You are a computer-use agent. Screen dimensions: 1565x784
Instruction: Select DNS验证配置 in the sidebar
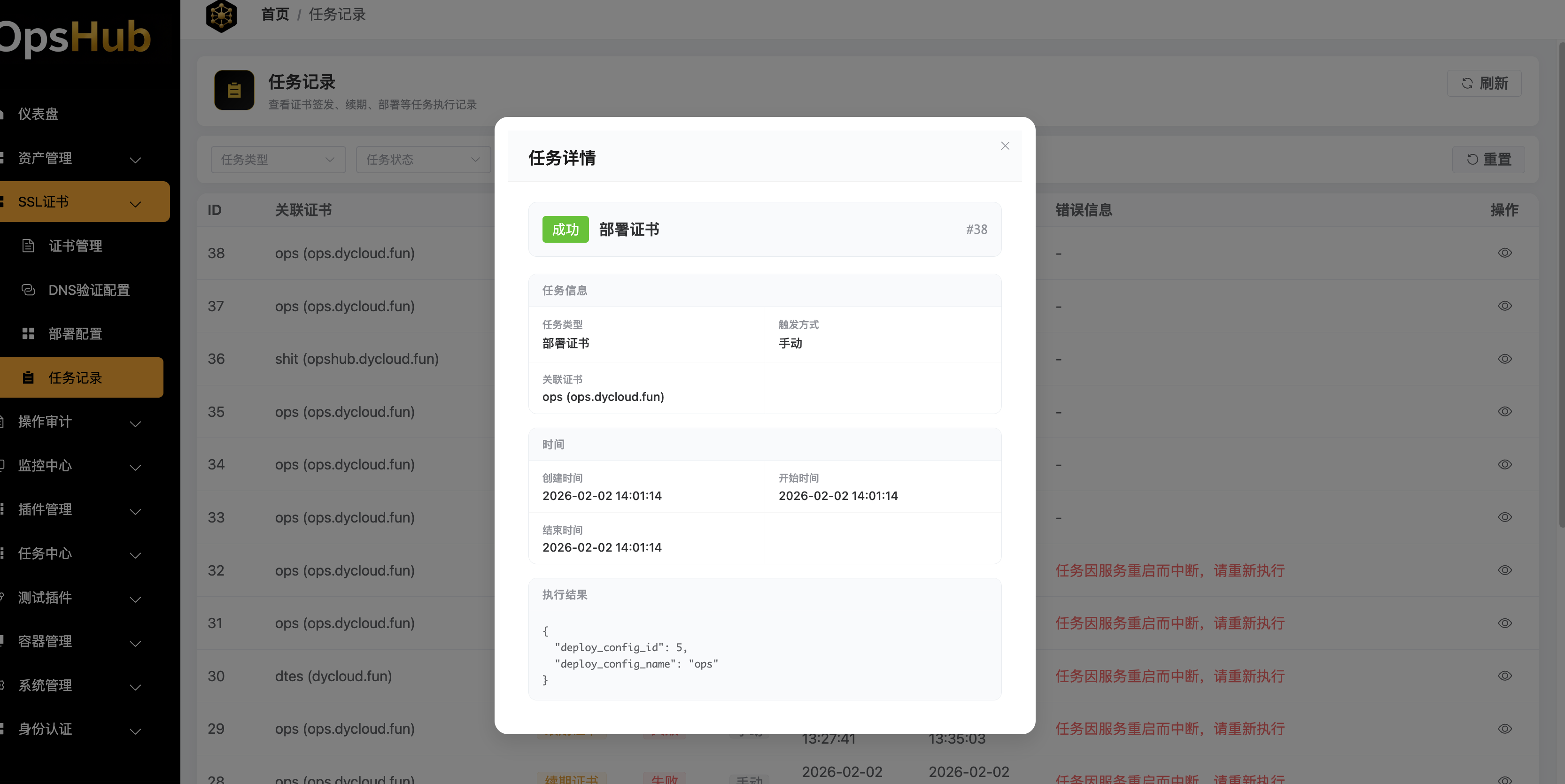coord(89,290)
